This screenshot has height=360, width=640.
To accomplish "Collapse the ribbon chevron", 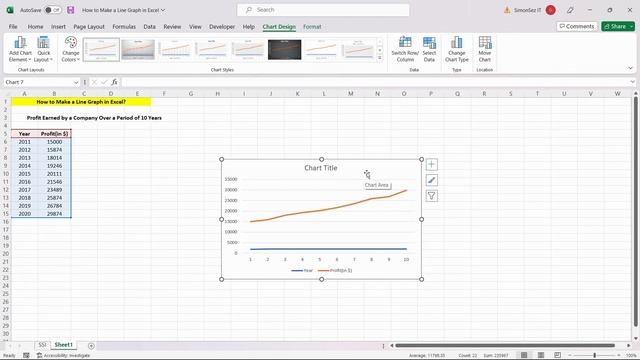I will (x=630, y=68).
